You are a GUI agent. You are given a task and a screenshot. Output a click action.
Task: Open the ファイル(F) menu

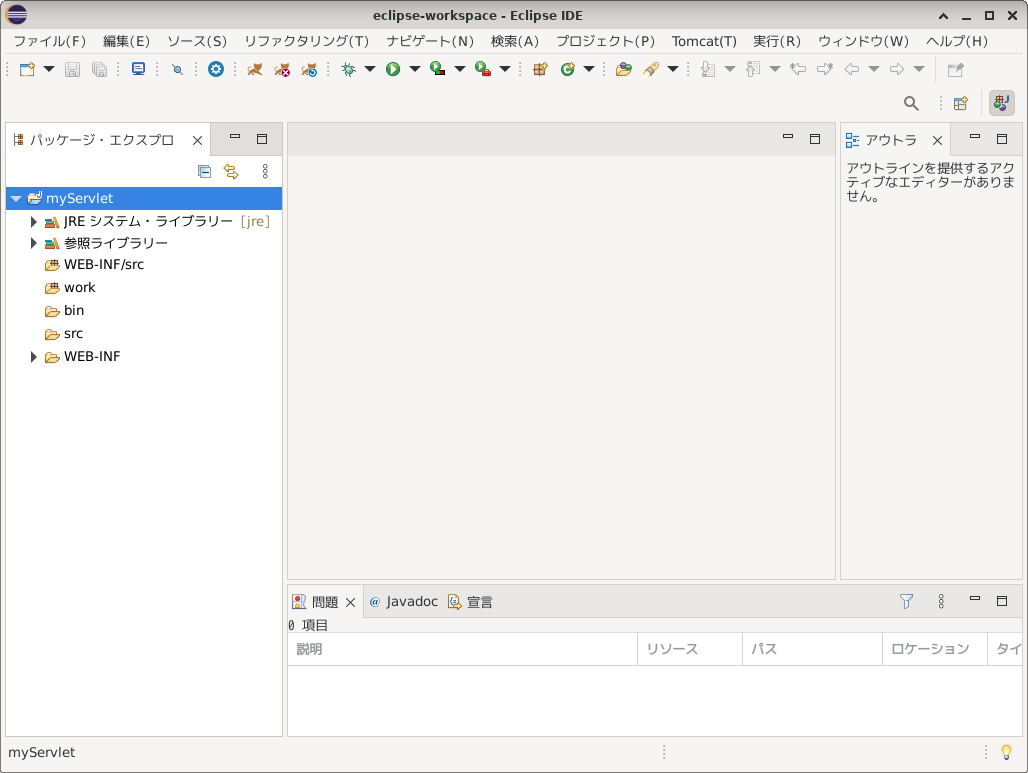(x=50, y=41)
